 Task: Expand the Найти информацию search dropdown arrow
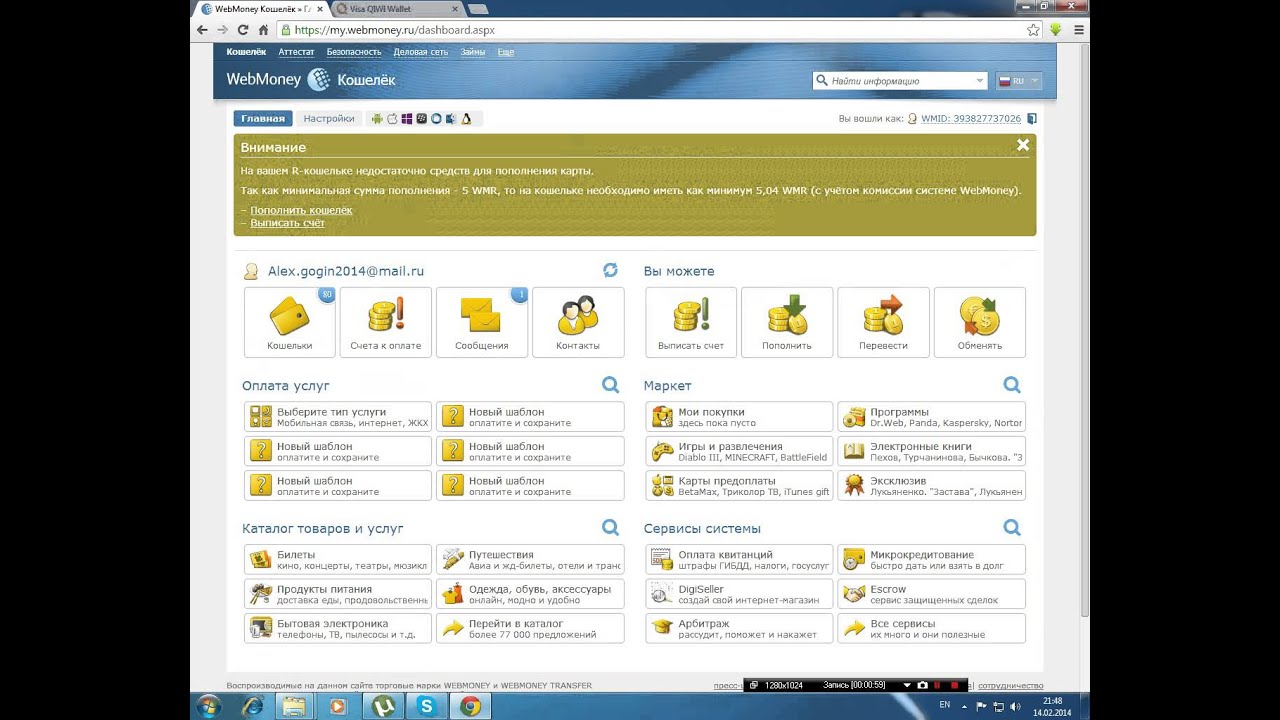click(x=979, y=81)
